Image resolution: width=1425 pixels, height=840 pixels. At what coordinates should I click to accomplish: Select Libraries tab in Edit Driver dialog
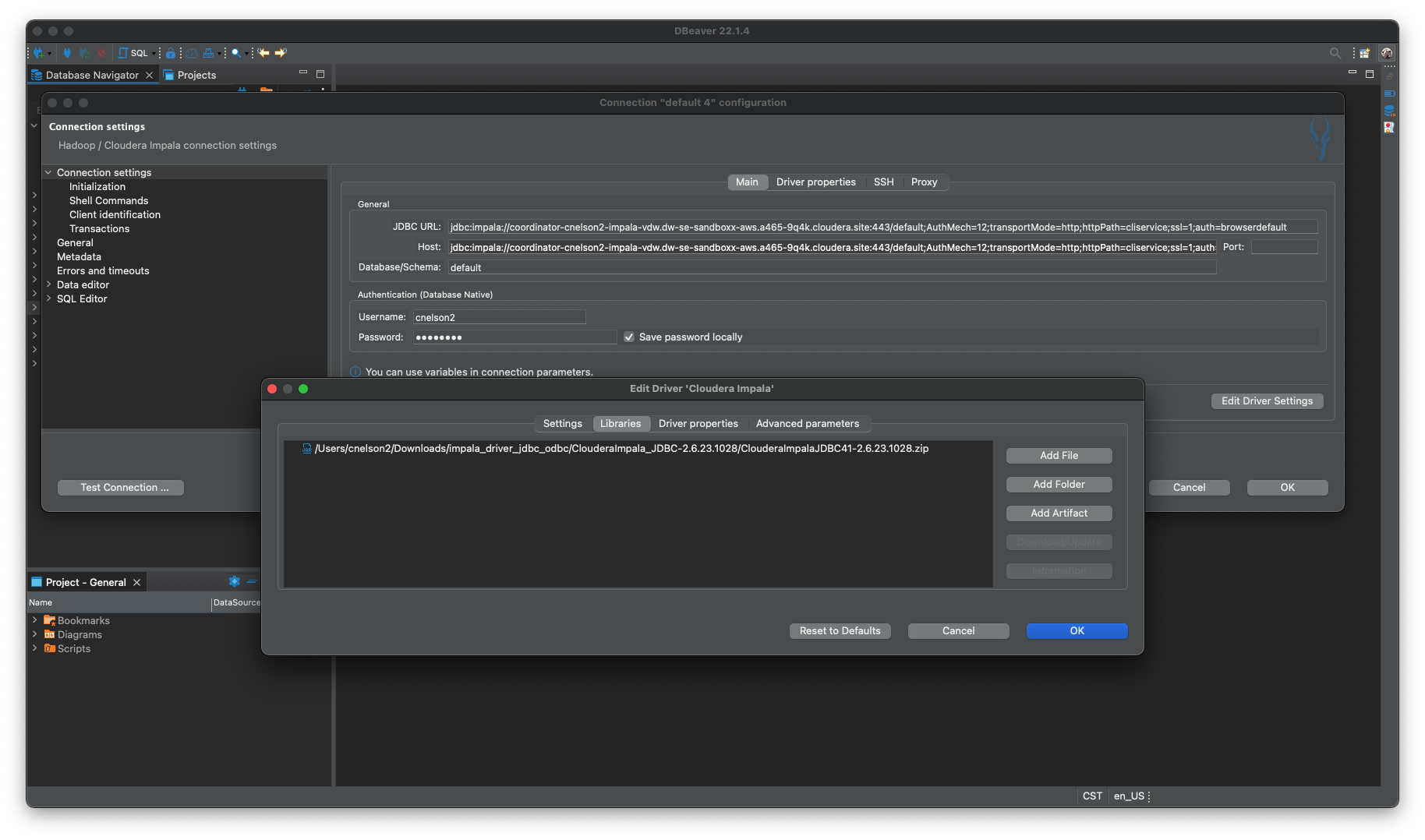(x=621, y=423)
